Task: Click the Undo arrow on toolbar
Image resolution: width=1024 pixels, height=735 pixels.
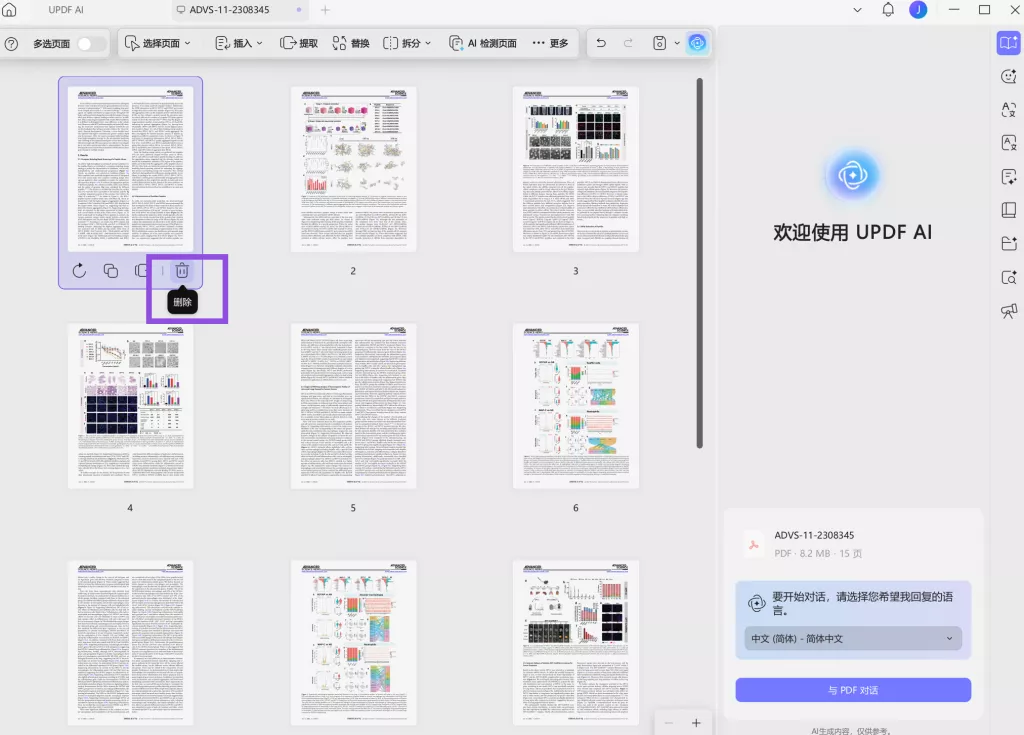Action: point(600,43)
